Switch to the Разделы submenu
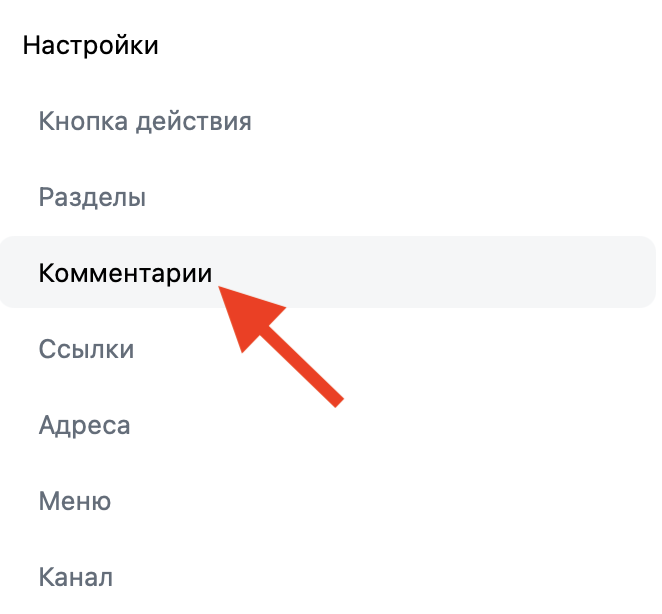The height and width of the screenshot is (614, 662). tap(92, 197)
